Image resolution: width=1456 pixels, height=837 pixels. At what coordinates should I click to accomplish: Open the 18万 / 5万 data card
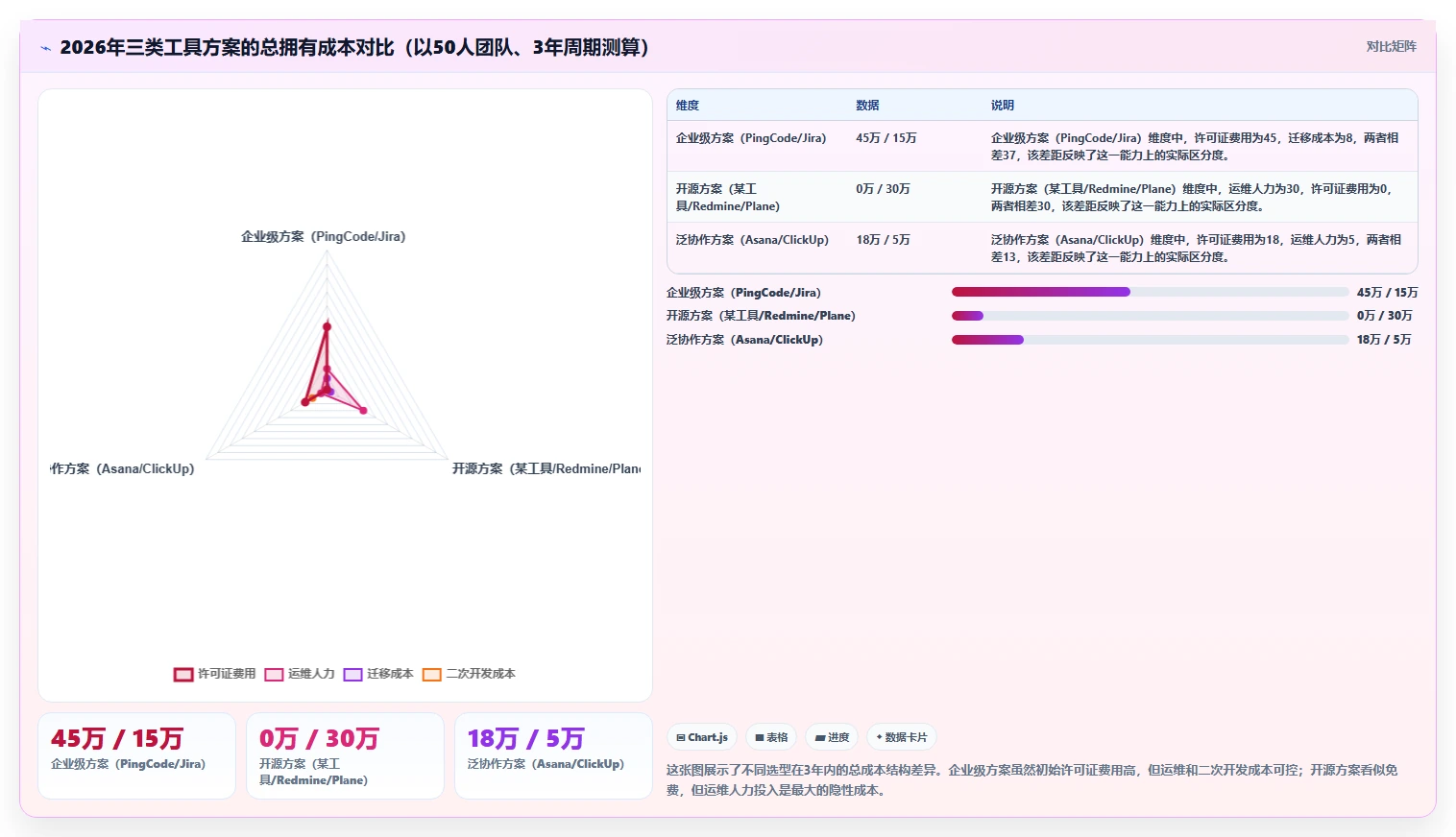(x=553, y=755)
